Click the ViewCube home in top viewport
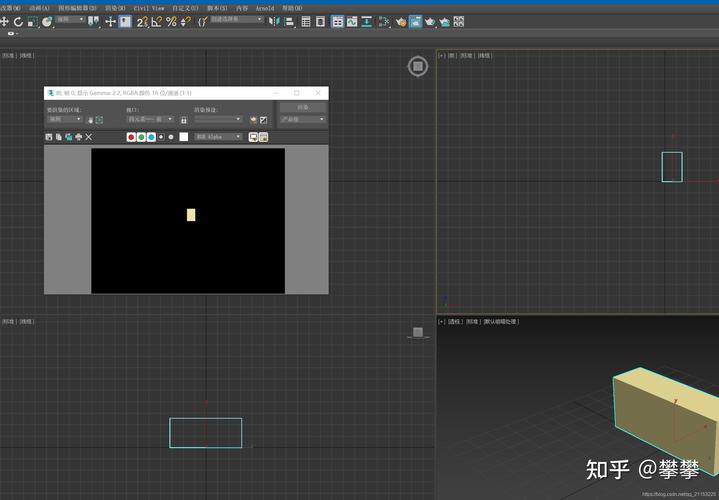 click(x=417, y=67)
